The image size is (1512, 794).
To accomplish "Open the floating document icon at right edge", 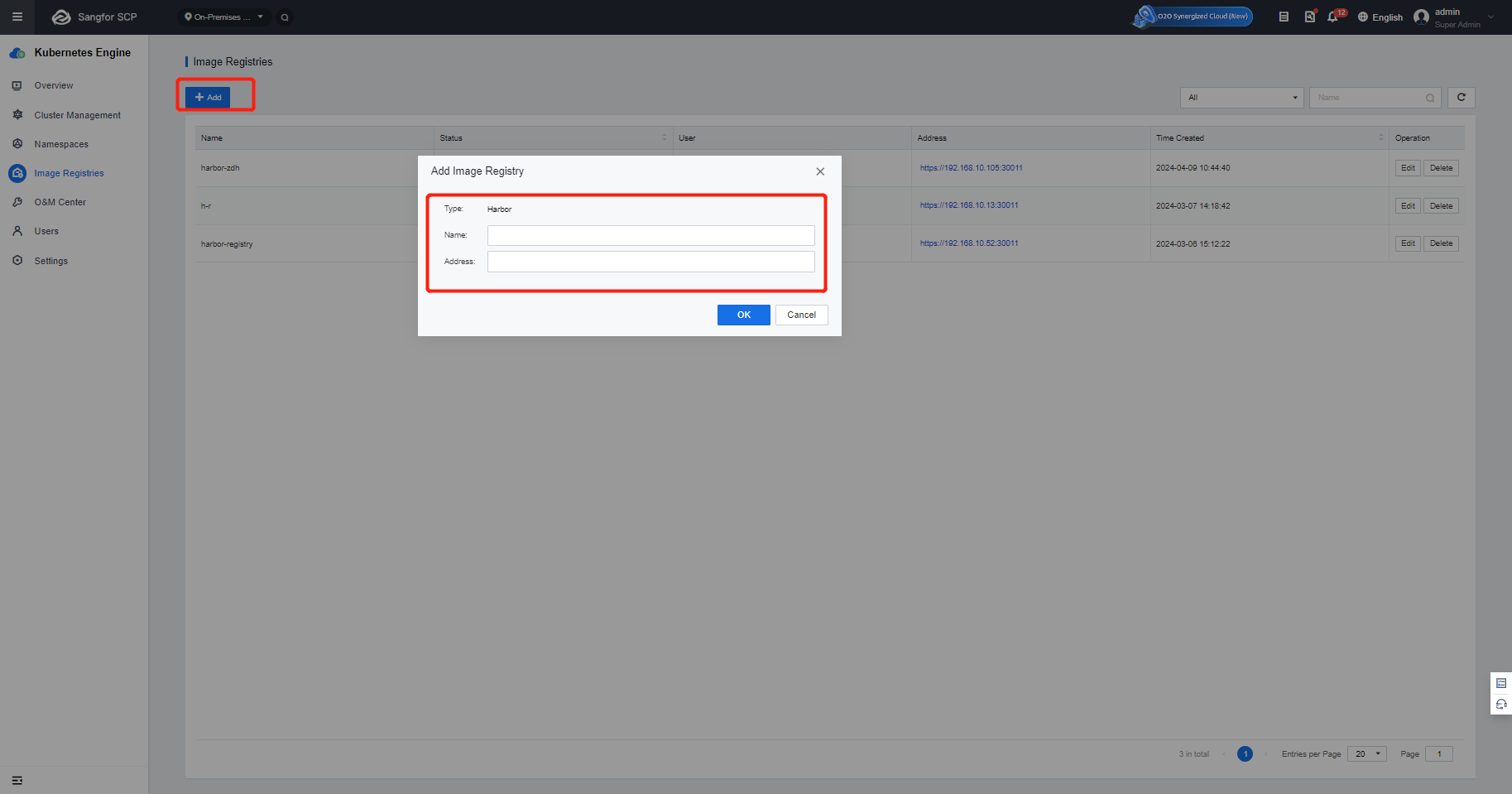I will click(1501, 683).
